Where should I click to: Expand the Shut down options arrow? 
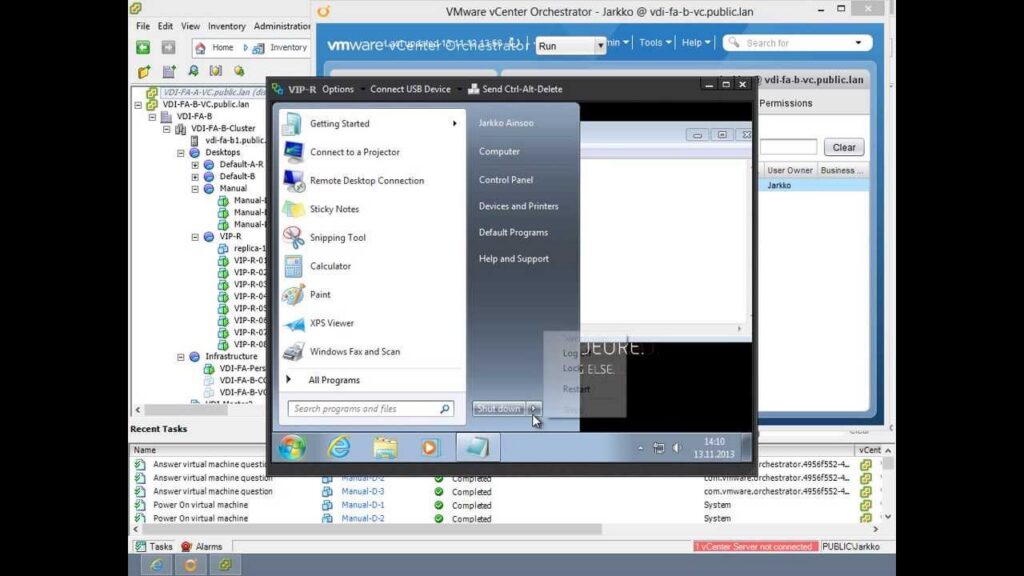534,408
